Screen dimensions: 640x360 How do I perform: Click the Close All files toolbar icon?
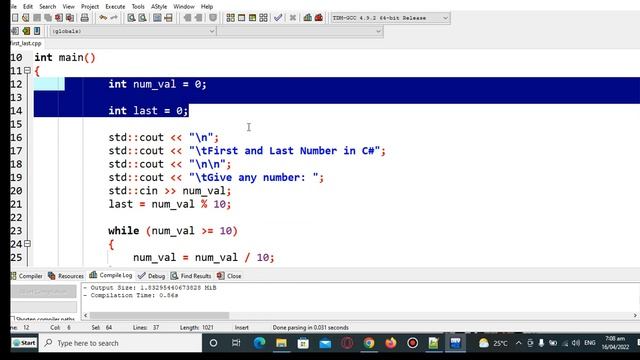(x=70, y=18)
